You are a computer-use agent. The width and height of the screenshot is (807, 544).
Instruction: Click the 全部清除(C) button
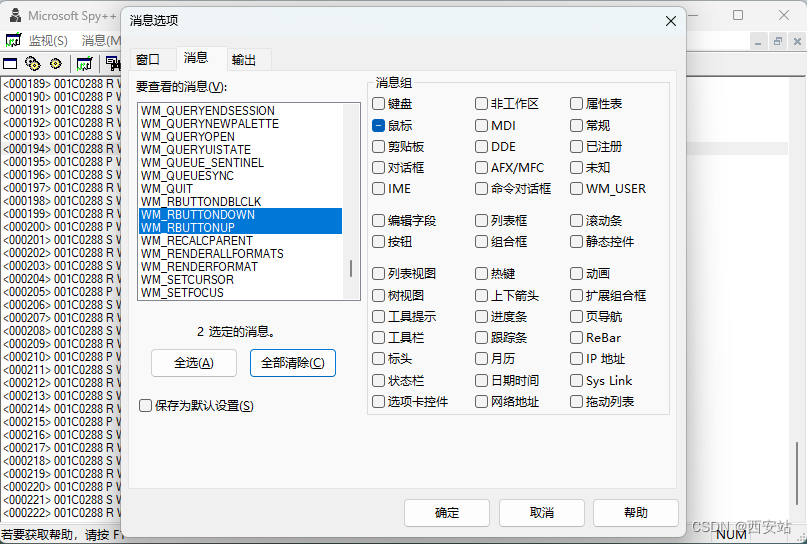293,363
